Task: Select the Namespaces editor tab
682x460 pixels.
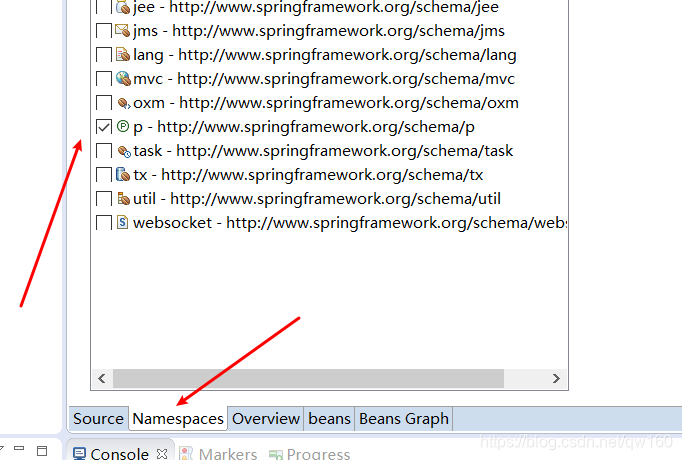Action: point(178,419)
